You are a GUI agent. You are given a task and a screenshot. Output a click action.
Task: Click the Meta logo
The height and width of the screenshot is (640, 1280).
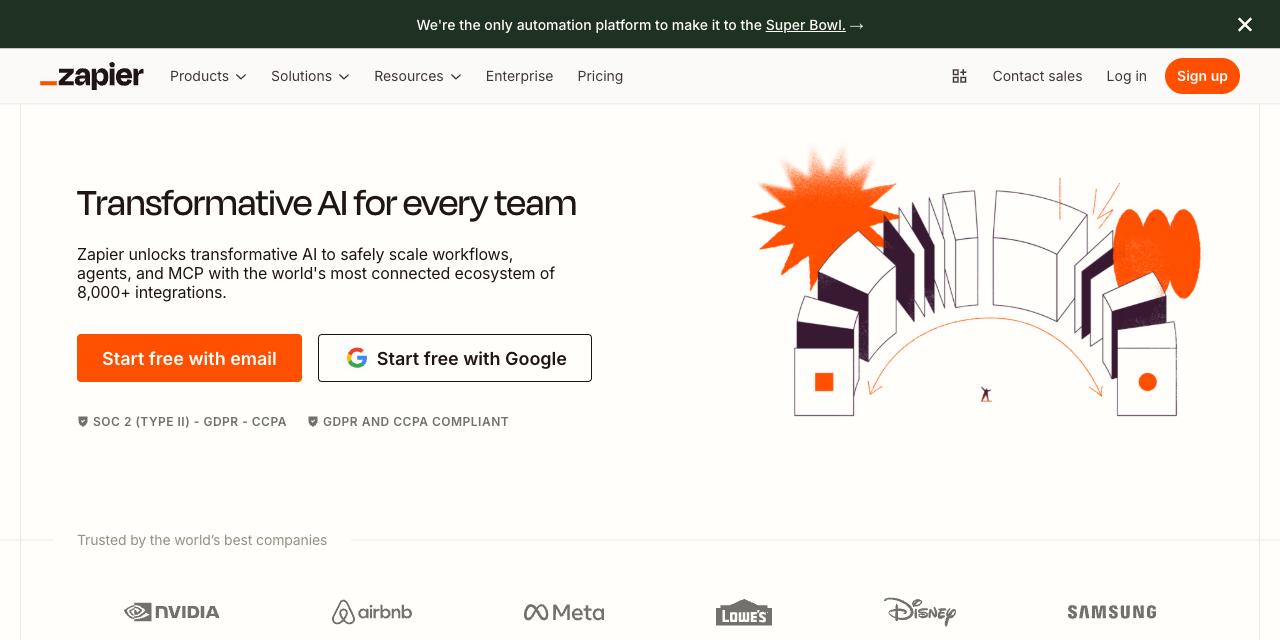564,612
